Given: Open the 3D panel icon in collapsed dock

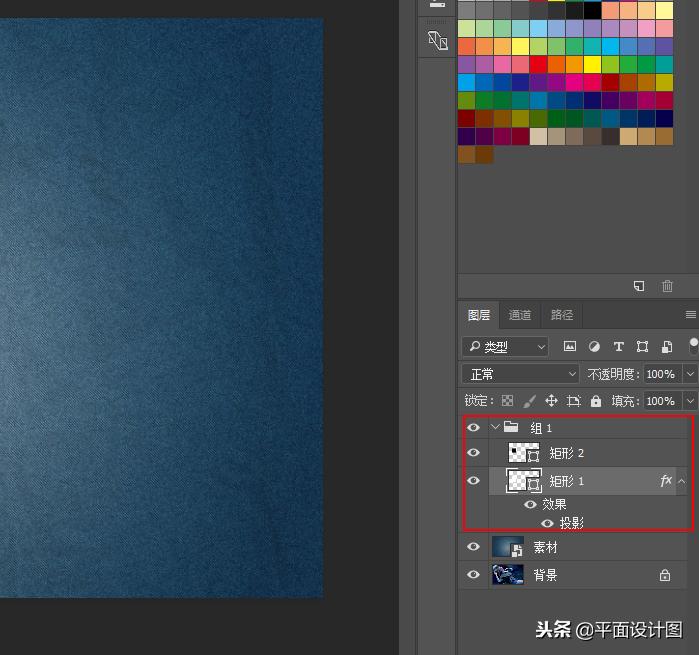Looking at the screenshot, I should click(x=438, y=41).
